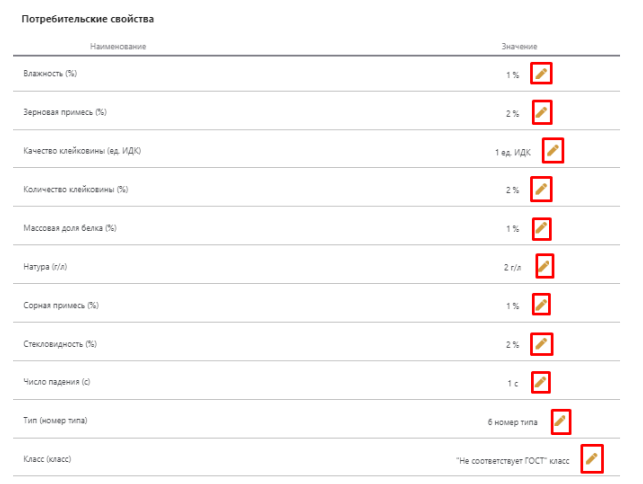This screenshot has height=484, width=643.
Task: Modify the Стекловидность (%) value with pencil
Action: point(541,344)
